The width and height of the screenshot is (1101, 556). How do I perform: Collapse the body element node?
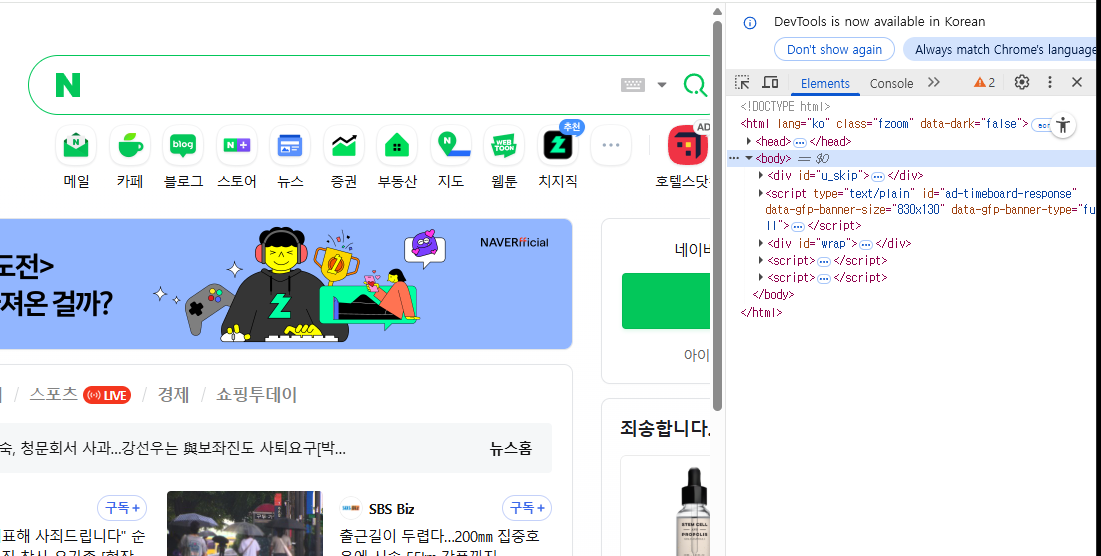[x=749, y=159]
